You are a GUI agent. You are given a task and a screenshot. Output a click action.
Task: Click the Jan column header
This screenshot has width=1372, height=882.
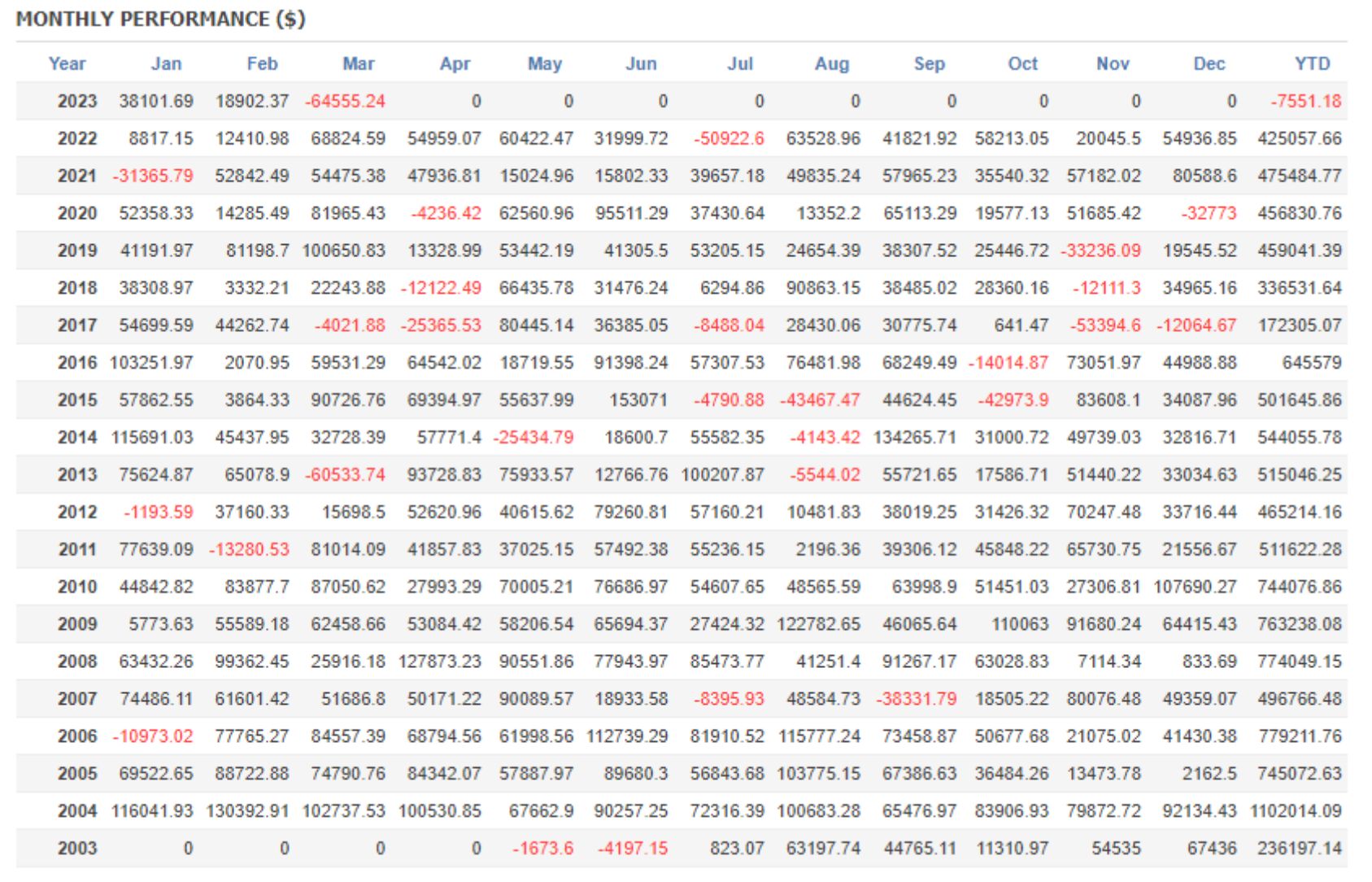pyautogui.click(x=166, y=63)
